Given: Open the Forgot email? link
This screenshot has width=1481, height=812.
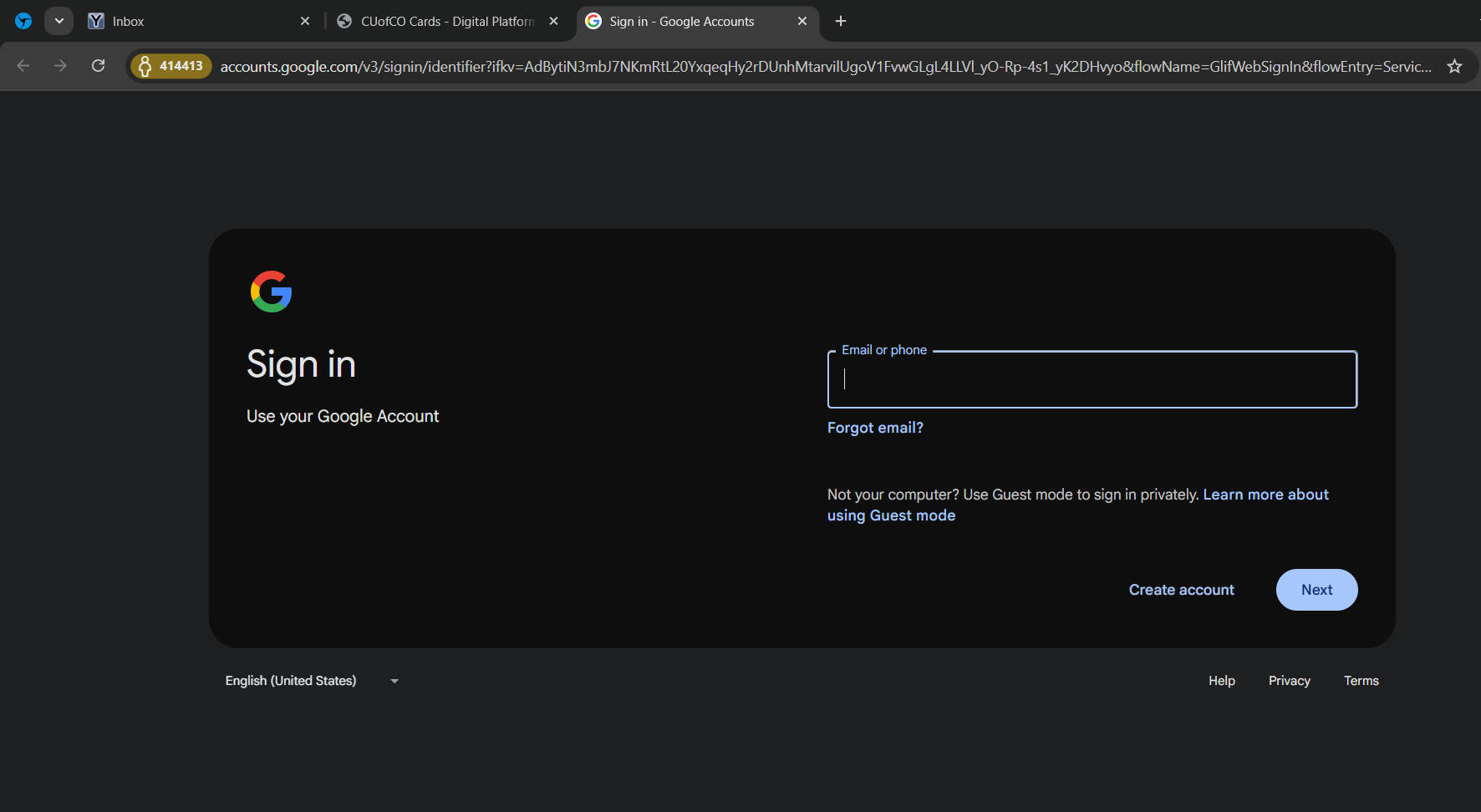Looking at the screenshot, I should [x=875, y=428].
